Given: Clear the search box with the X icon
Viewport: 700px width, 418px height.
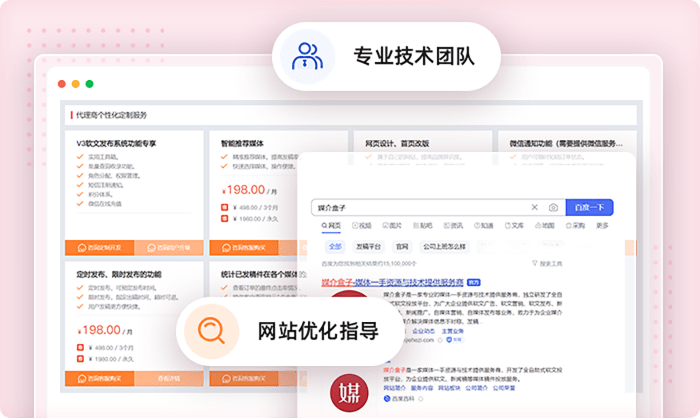Looking at the screenshot, I should [534, 207].
